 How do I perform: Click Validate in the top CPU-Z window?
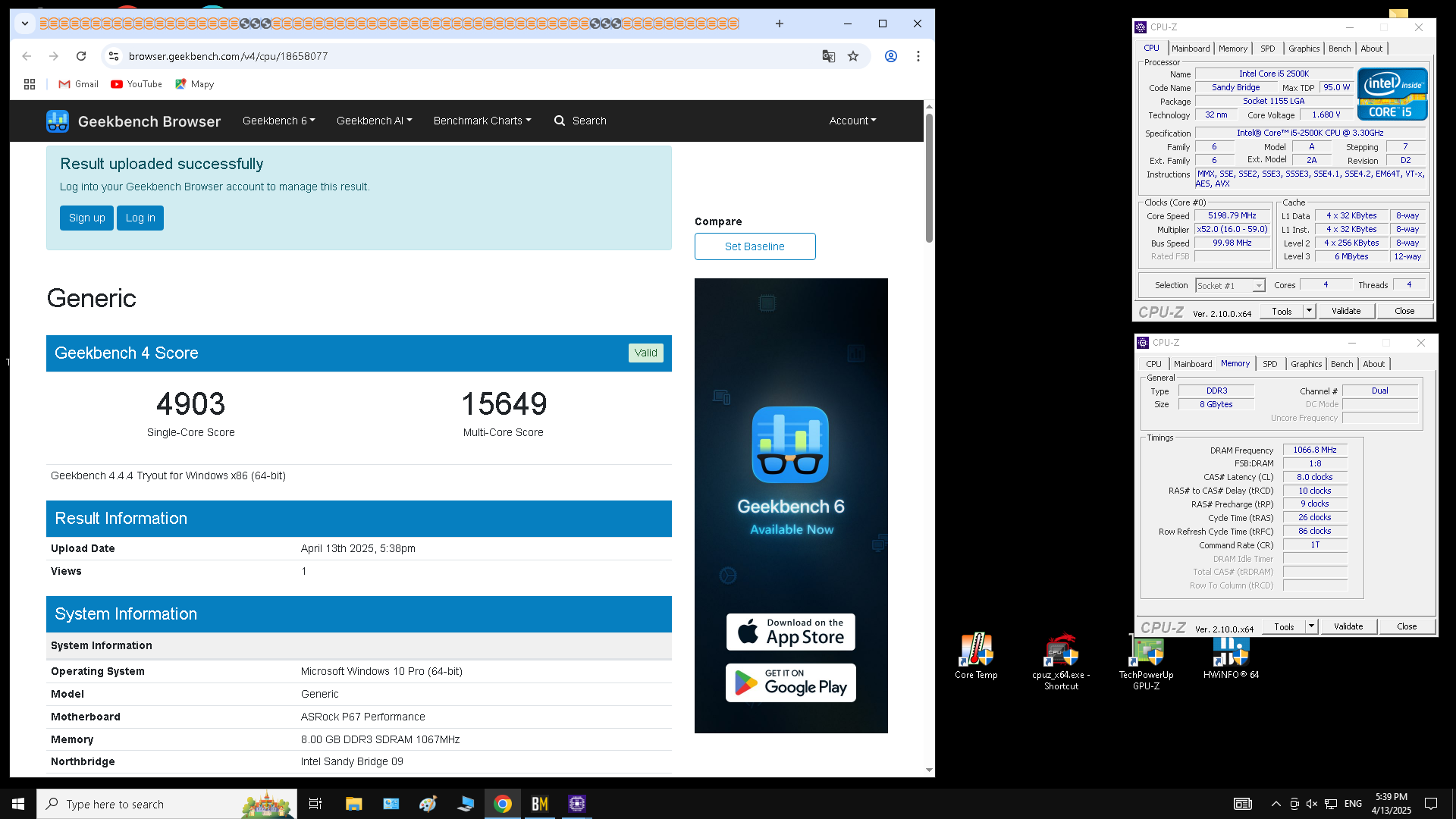[x=1346, y=311]
